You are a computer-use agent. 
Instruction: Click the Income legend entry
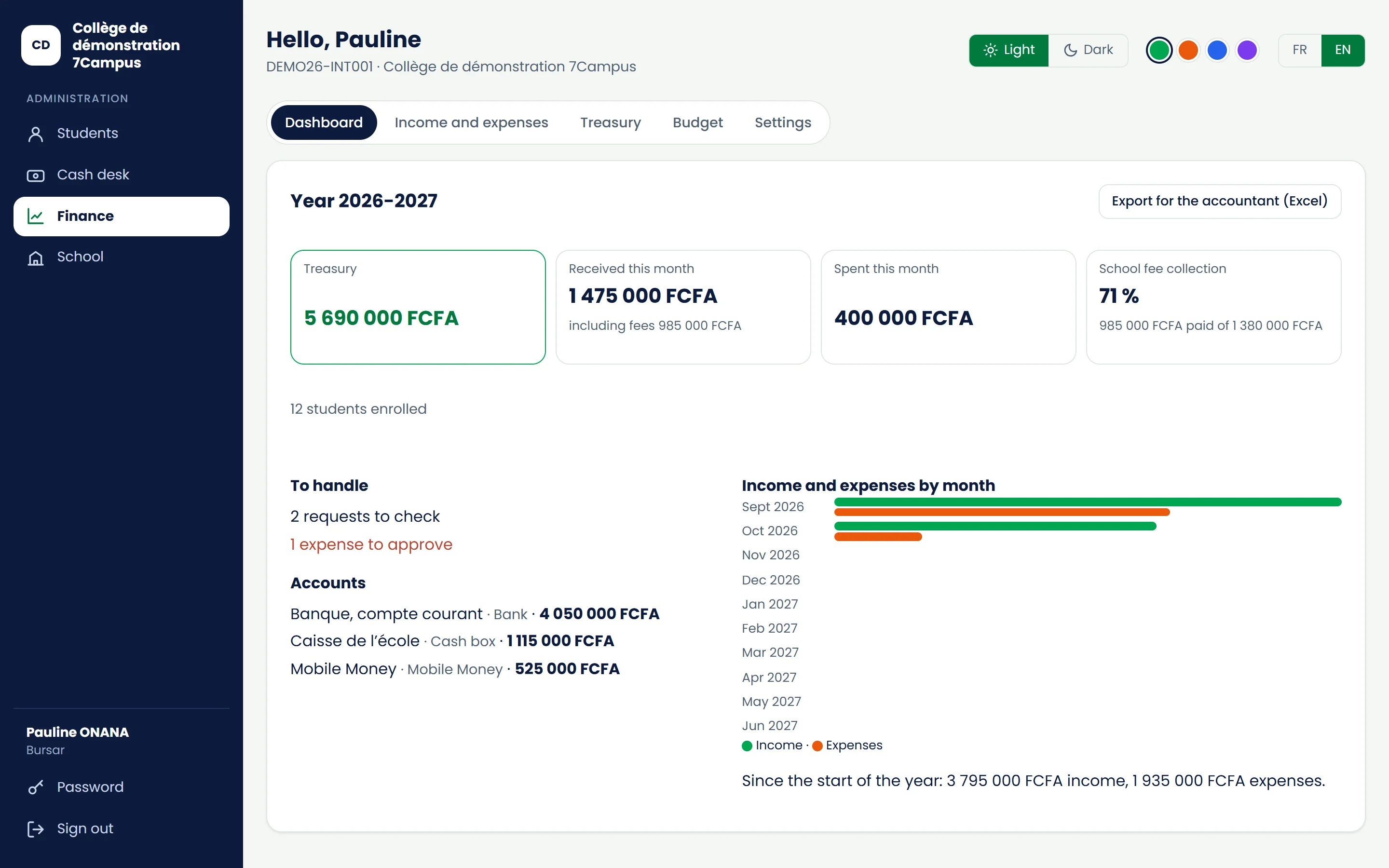click(x=772, y=745)
